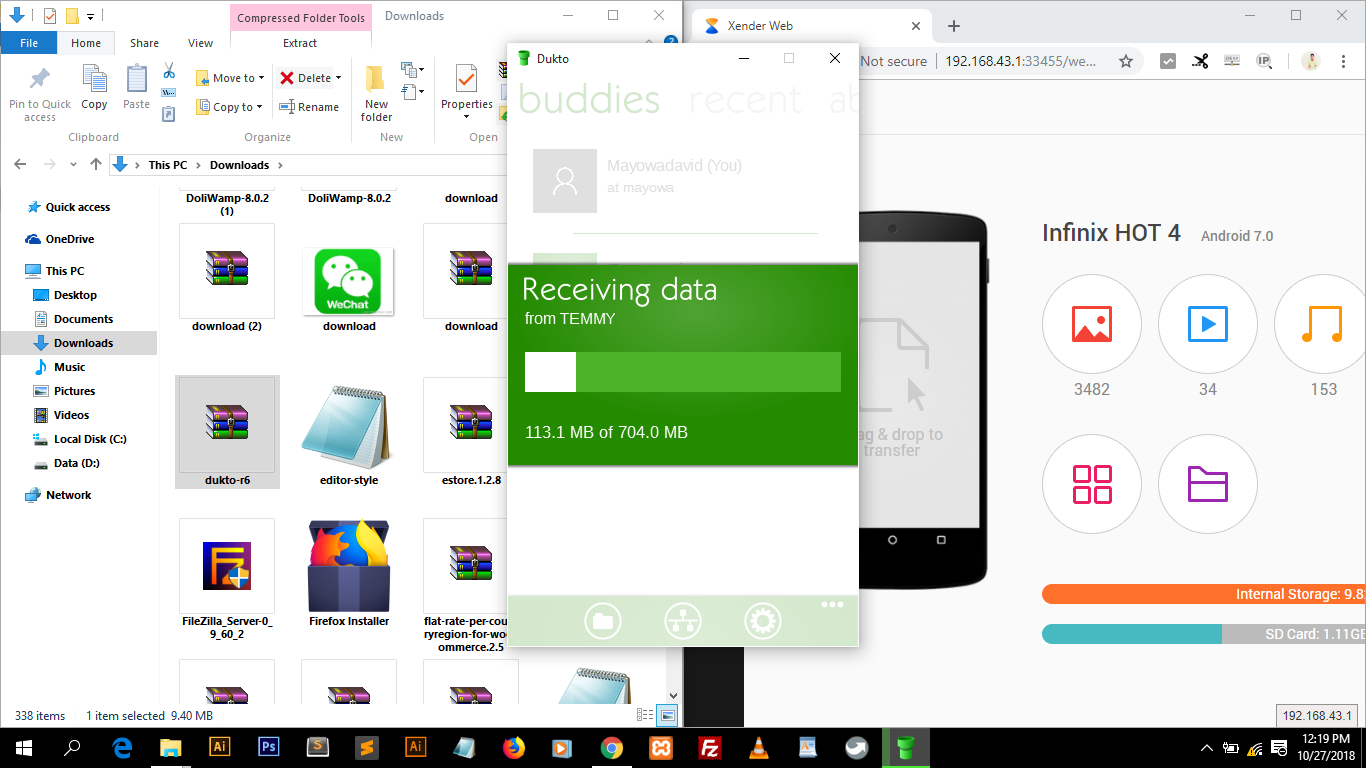Open Firefox from the taskbar
The width and height of the screenshot is (1366, 768).
(x=514, y=747)
